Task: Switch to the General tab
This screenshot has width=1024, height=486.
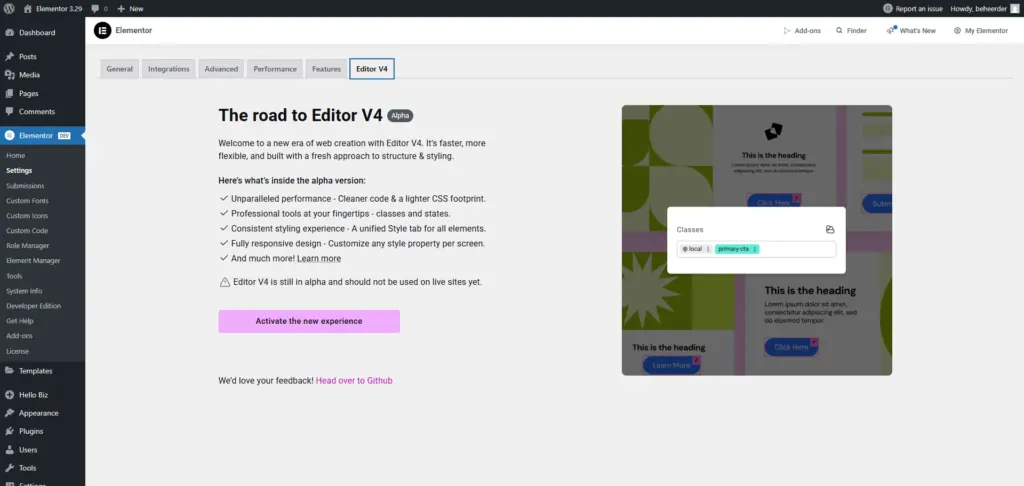Action: (x=120, y=69)
